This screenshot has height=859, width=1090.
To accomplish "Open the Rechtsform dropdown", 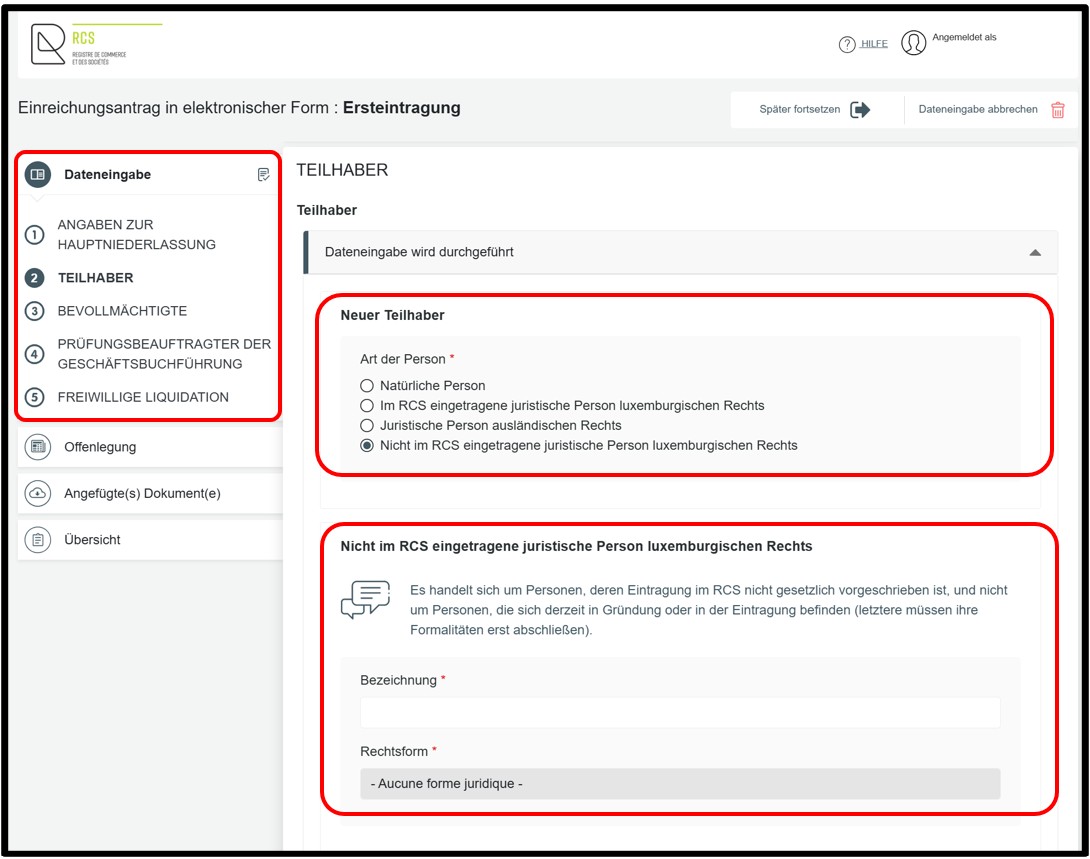I will 680,784.
